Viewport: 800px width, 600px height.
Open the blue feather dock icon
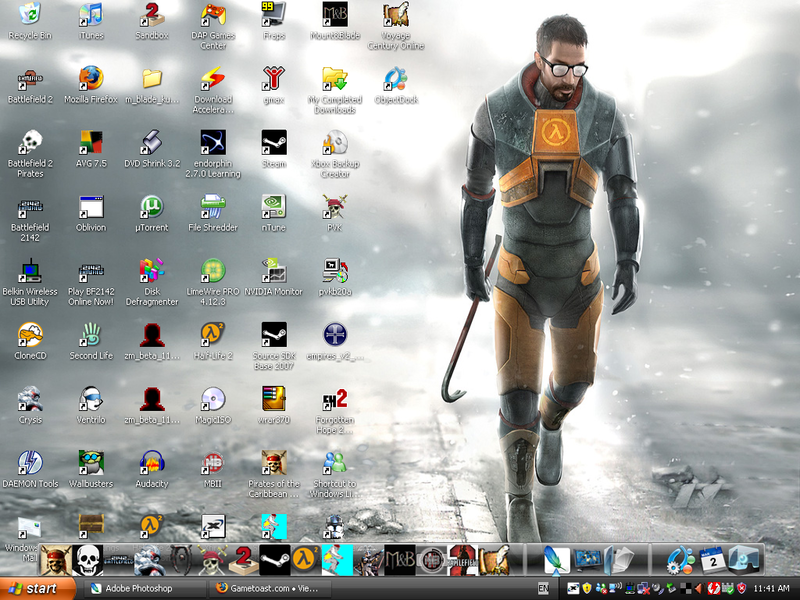click(x=555, y=559)
